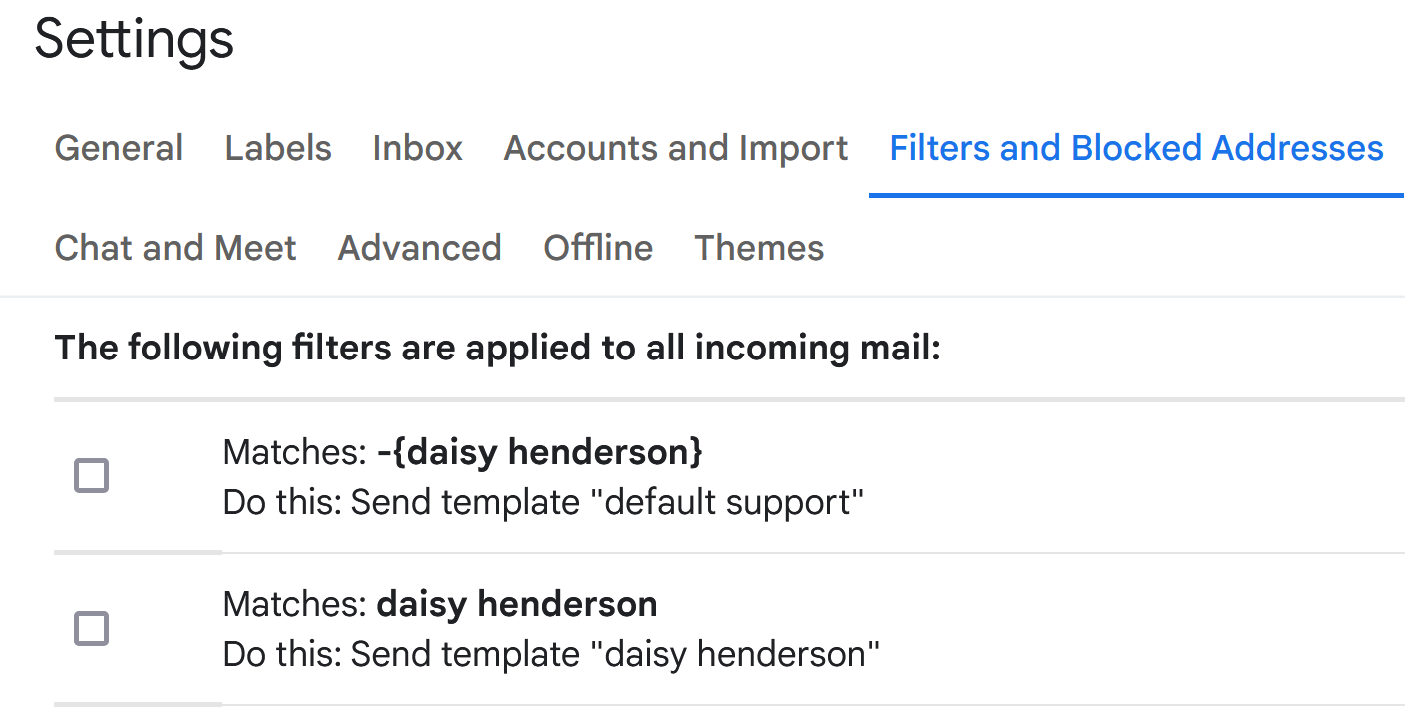Click the Settings page heading
The width and height of the screenshot is (1405, 715).
[133, 38]
